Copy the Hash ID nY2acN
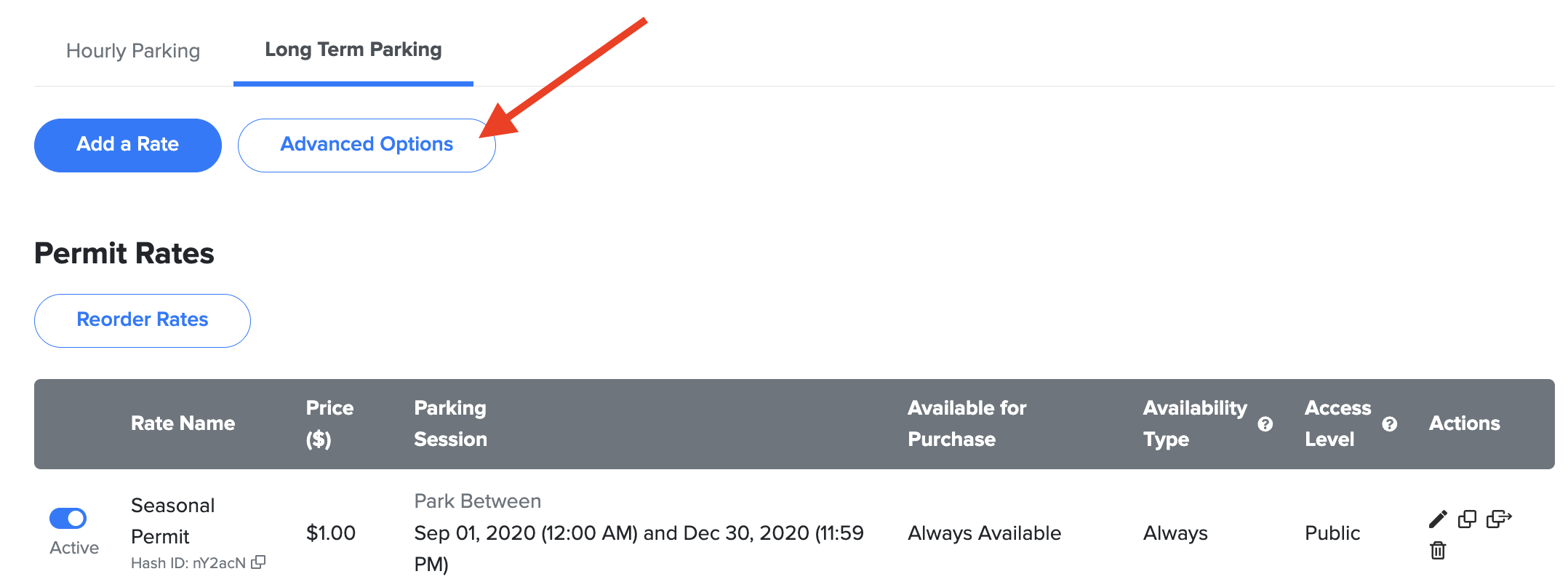The image size is (1568, 582). pos(260,562)
